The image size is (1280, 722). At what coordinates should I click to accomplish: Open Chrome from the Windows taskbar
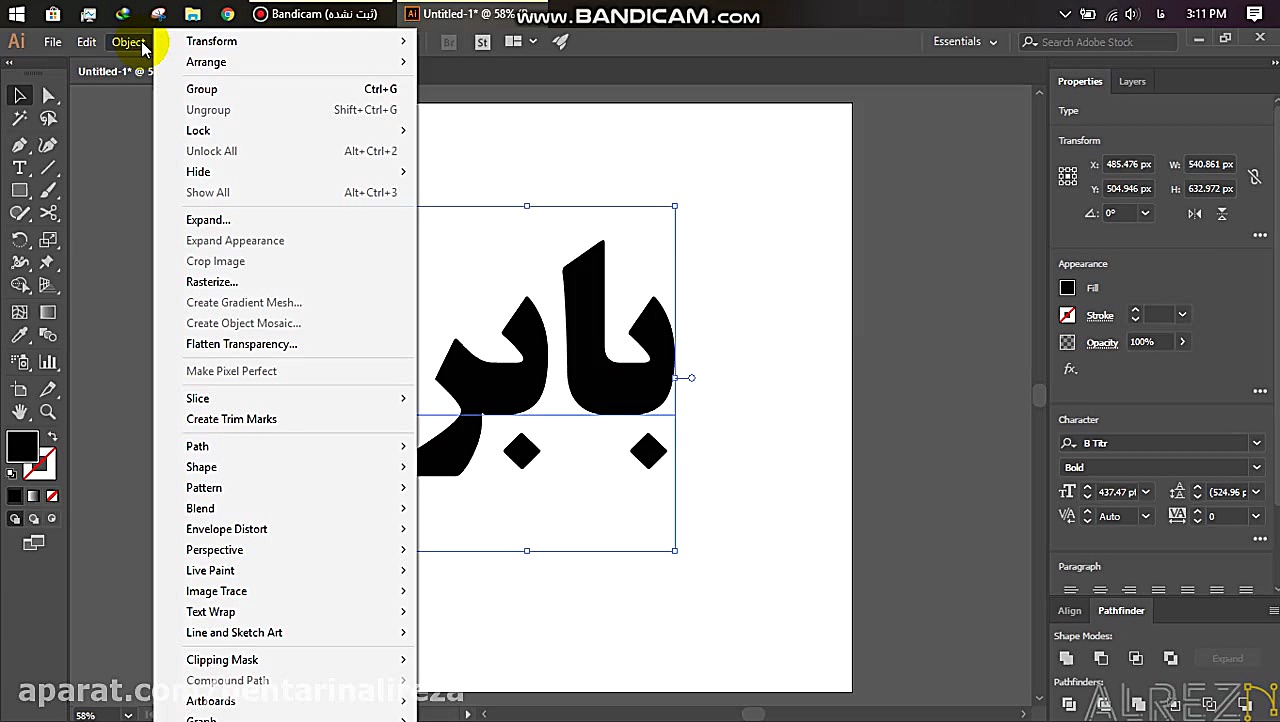[228, 14]
